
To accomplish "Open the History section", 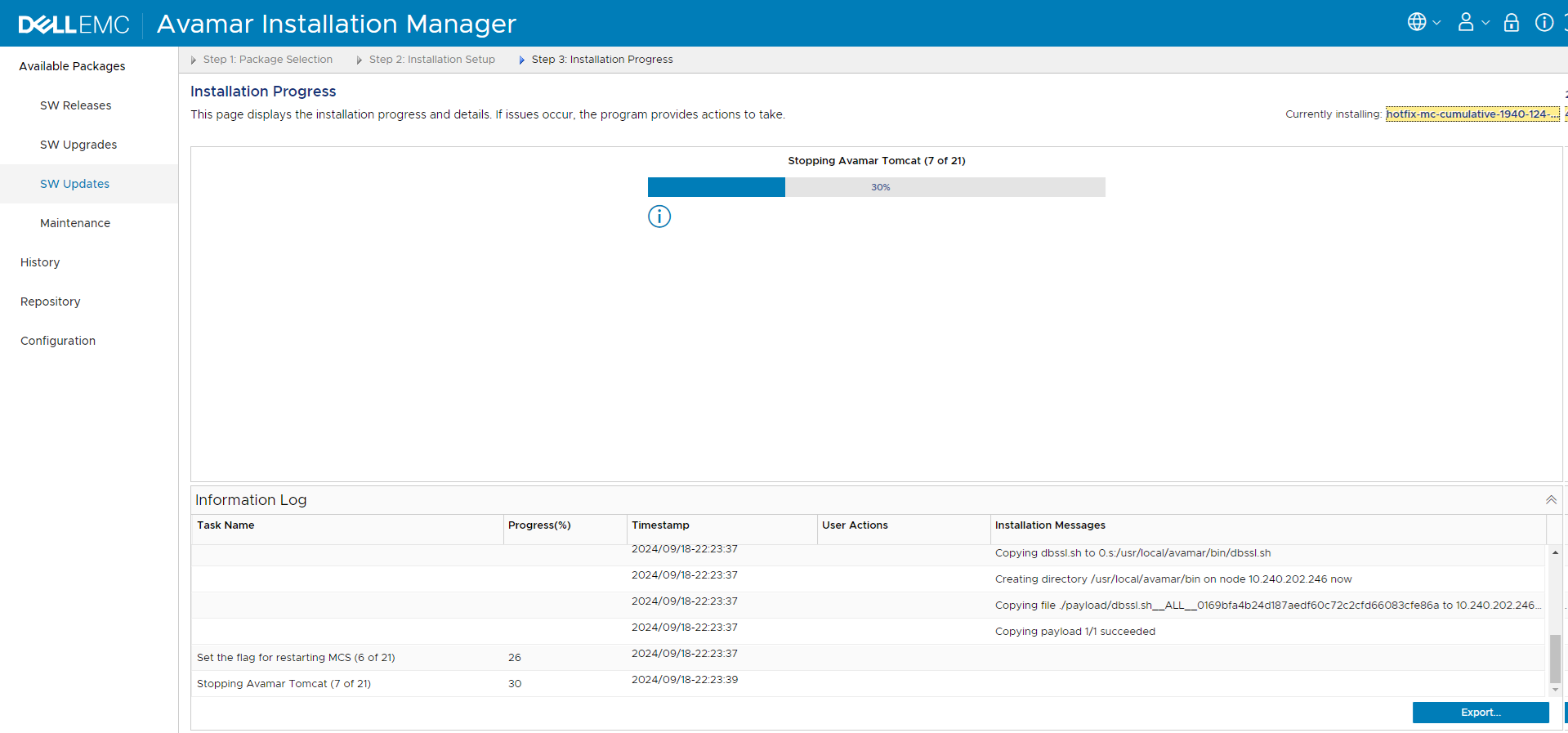I will (40, 262).
